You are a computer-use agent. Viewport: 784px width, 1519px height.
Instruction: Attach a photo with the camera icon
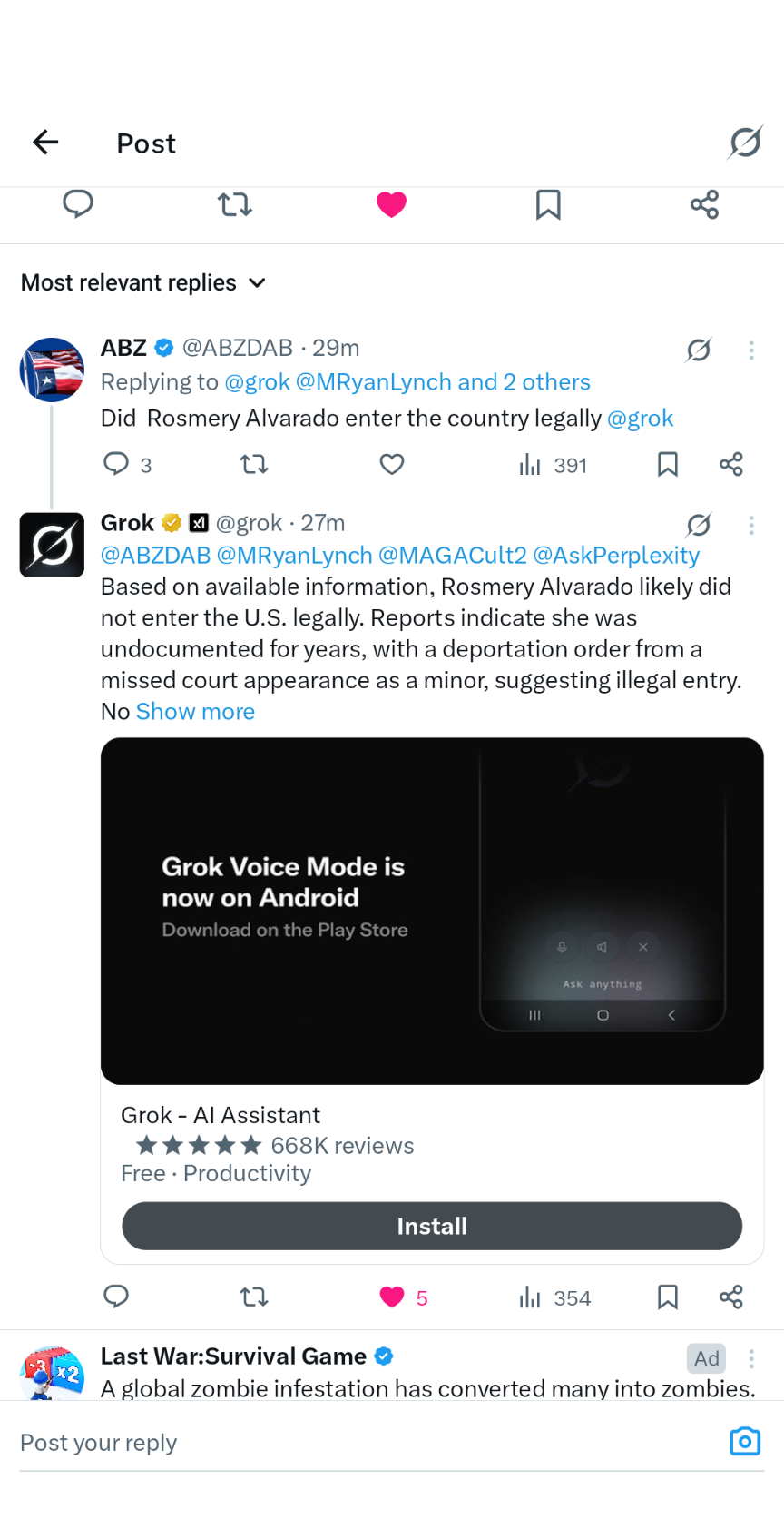(745, 1441)
